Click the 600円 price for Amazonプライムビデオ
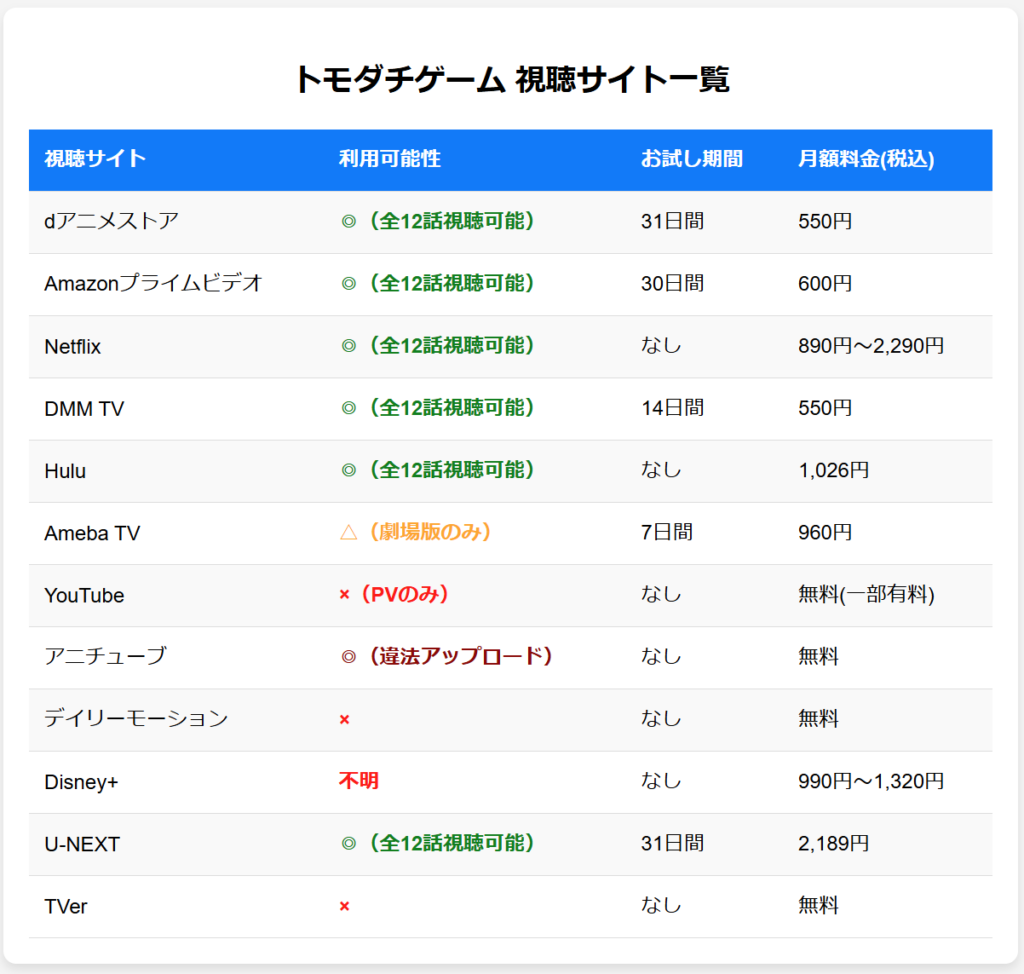Screen dimensions: 1024x974 [825, 284]
